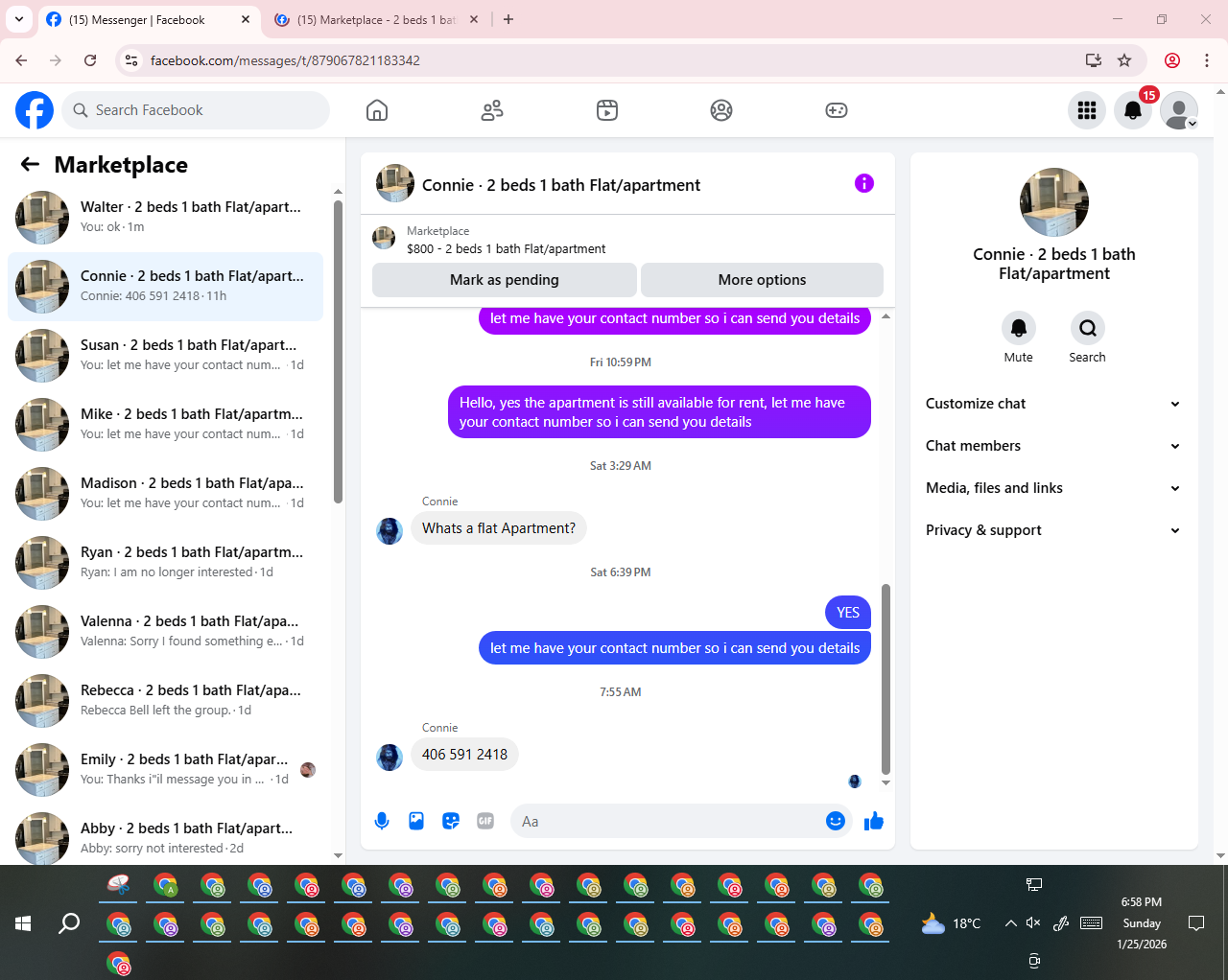This screenshot has height=980, width=1228.
Task: Bookmark this page with star icon
Action: [1124, 60]
